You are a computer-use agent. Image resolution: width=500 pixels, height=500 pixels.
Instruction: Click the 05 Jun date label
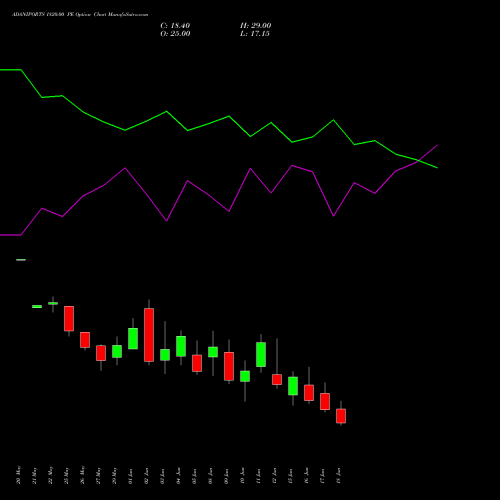(x=194, y=476)
